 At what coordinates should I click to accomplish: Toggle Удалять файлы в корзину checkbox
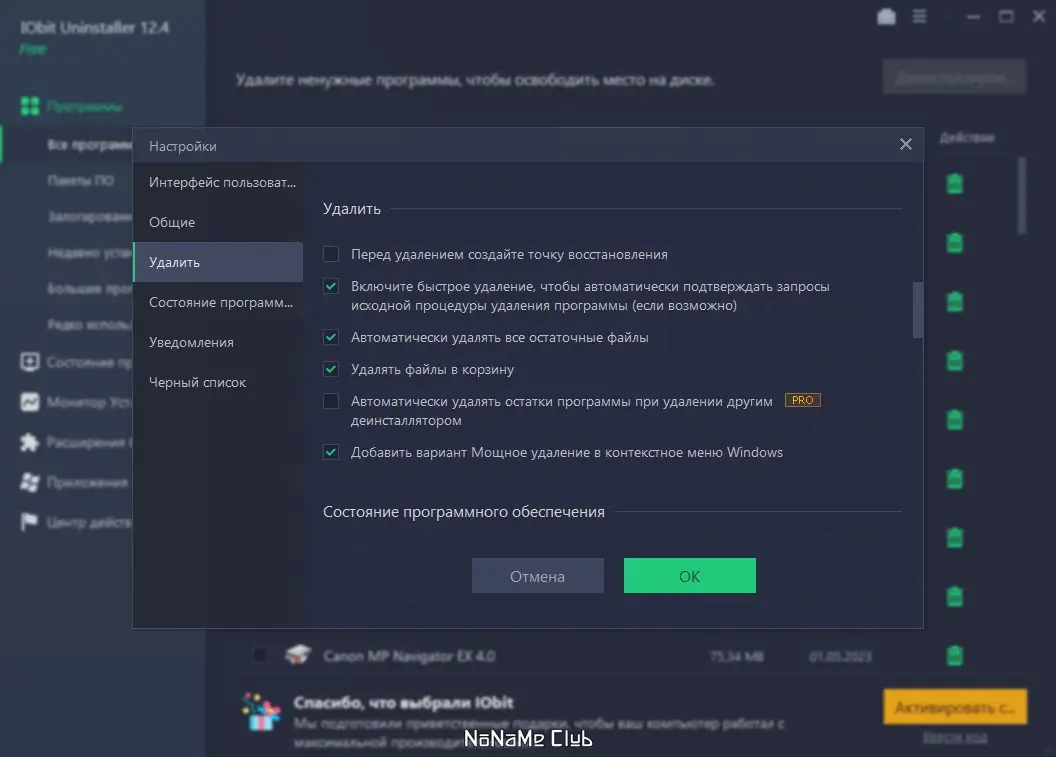click(x=331, y=369)
